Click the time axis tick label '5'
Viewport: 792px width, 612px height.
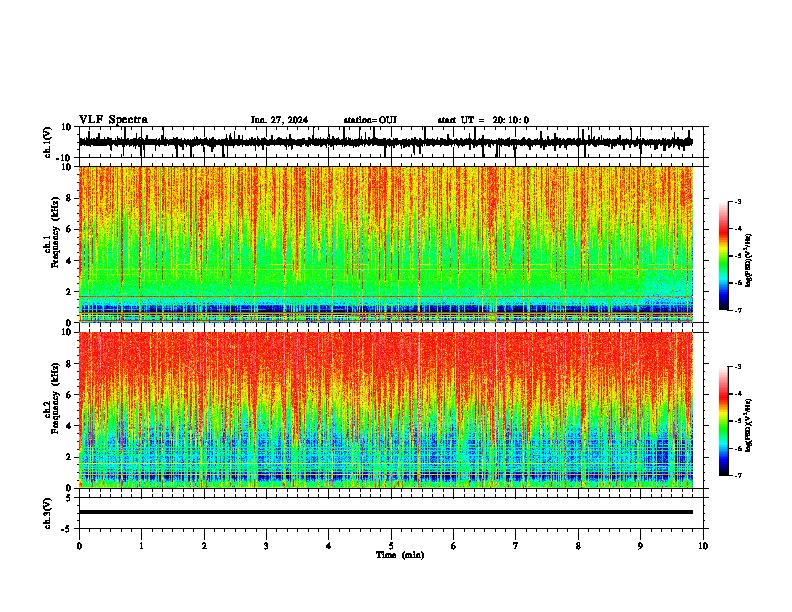click(x=391, y=546)
